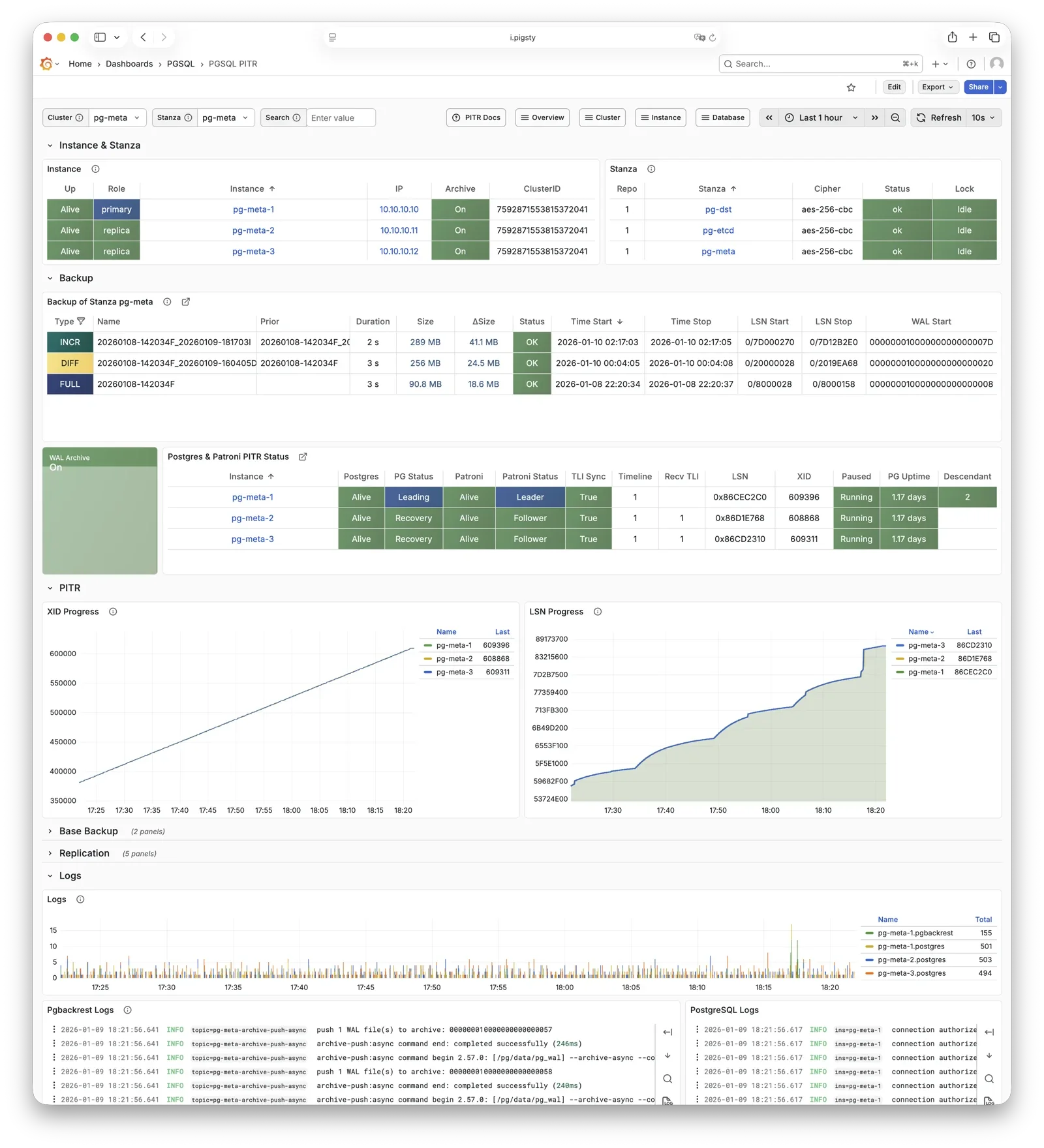Shift time range backward with double-left arrows
The height and width of the screenshot is (1148, 1044).
coord(769,118)
